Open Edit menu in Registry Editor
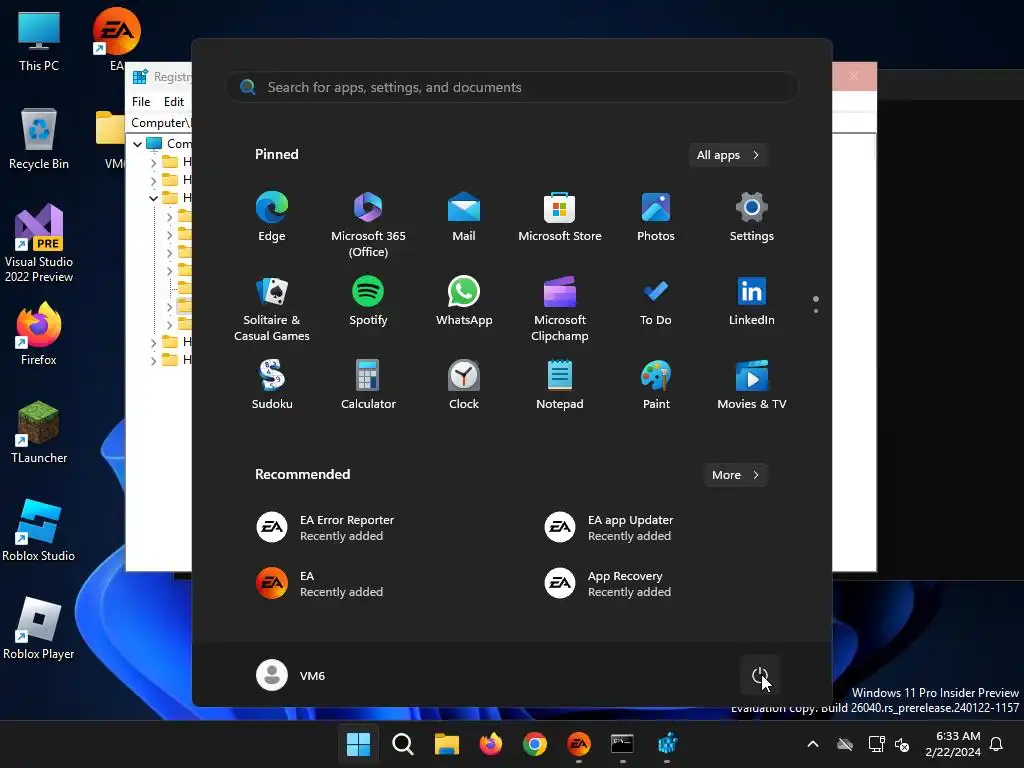 click(x=174, y=102)
